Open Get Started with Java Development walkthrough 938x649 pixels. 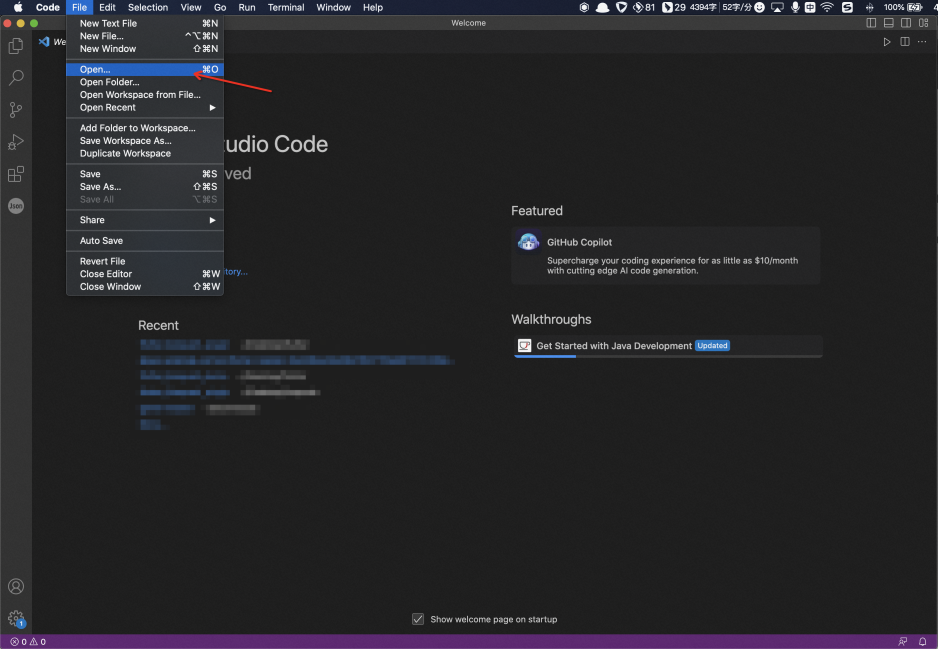(x=668, y=346)
